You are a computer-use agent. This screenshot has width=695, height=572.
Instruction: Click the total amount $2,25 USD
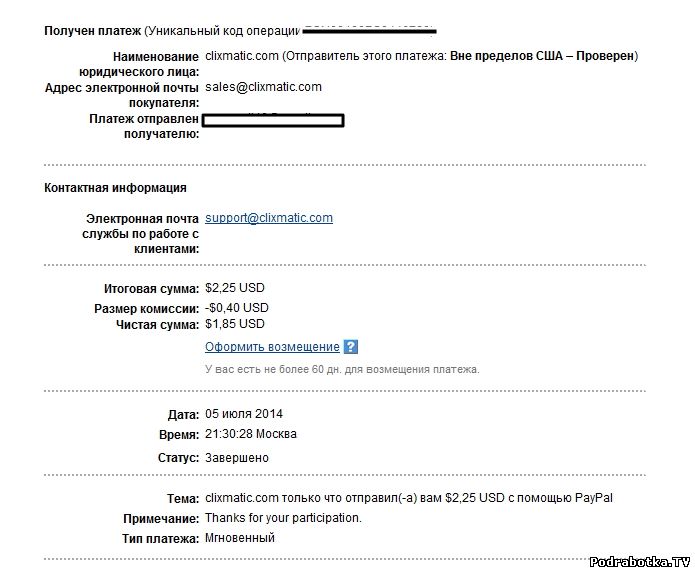234,289
